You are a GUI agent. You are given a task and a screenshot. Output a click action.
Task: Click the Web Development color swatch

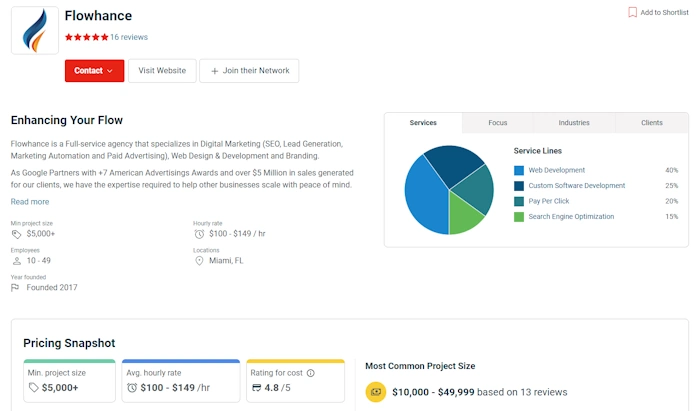[x=519, y=170]
